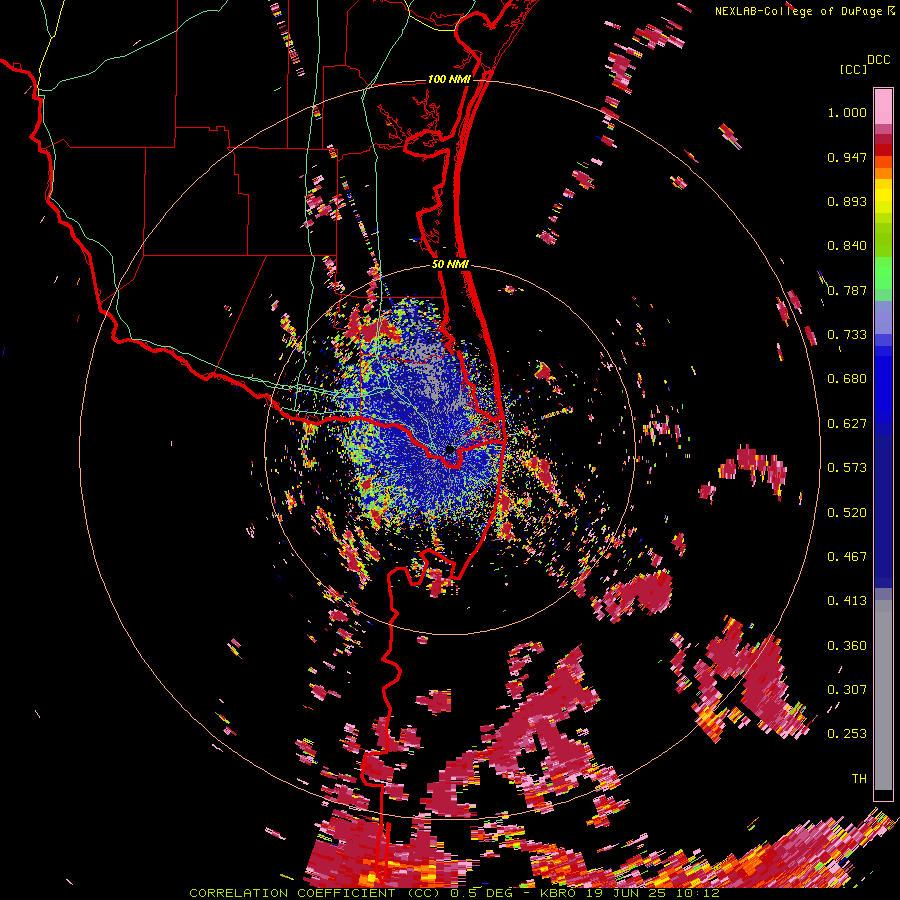
Task: Click the DCC label above the color scale
Action: pyautogui.click(x=878, y=60)
